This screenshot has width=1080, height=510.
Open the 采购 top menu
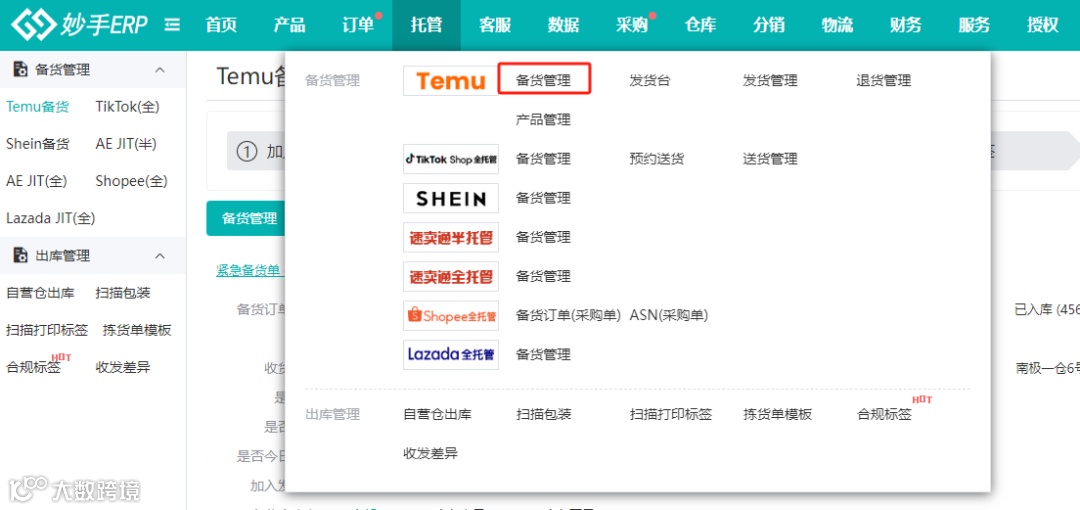[x=632, y=26]
